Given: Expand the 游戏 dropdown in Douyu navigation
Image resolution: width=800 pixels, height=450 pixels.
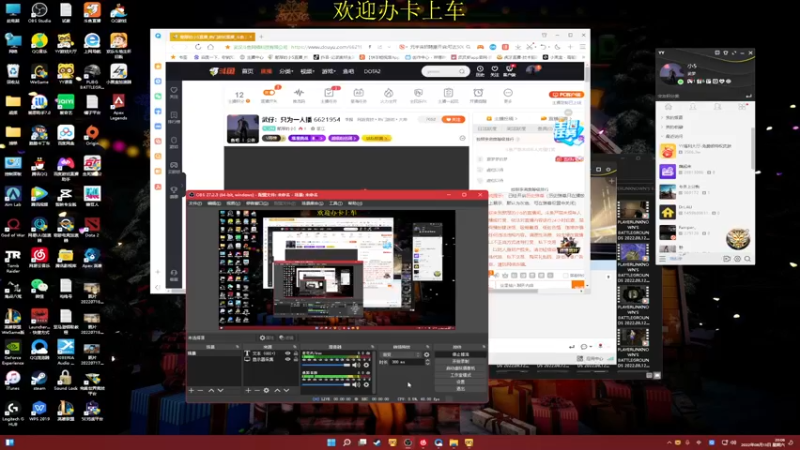Looking at the screenshot, I should pyautogui.click(x=329, y=71).
